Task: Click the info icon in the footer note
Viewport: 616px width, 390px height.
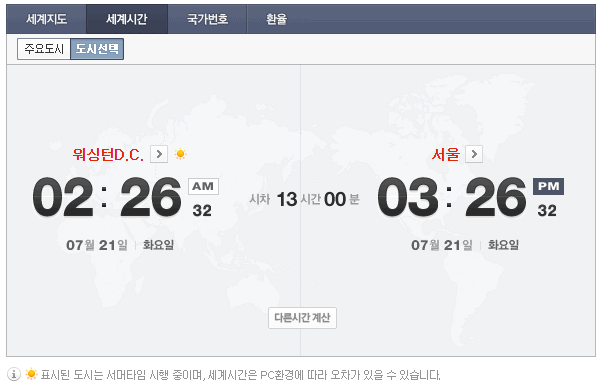Action: pyautogui.click(x=14, y=374)
